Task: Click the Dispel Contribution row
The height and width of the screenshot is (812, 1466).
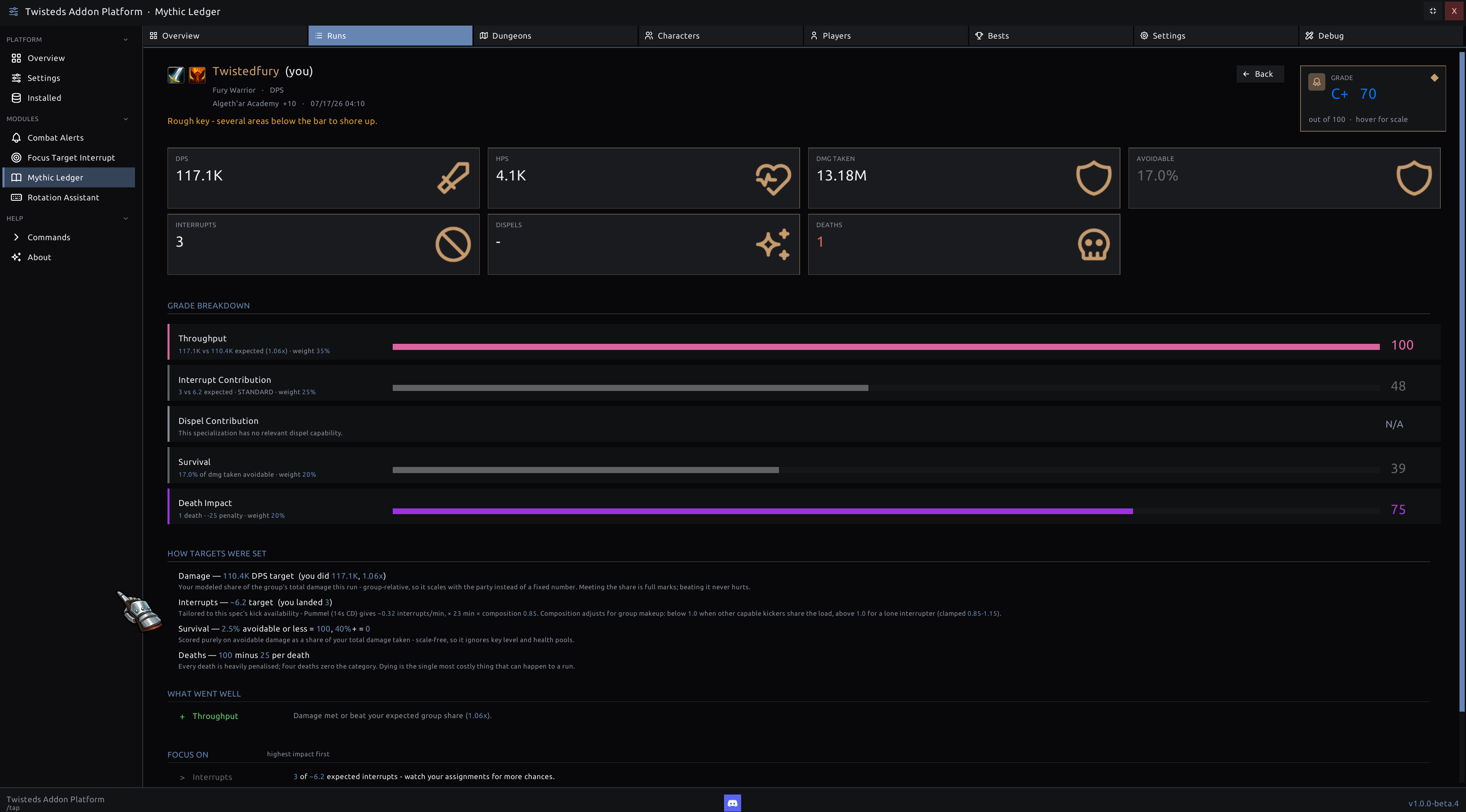Action: (x=804, y=424)
